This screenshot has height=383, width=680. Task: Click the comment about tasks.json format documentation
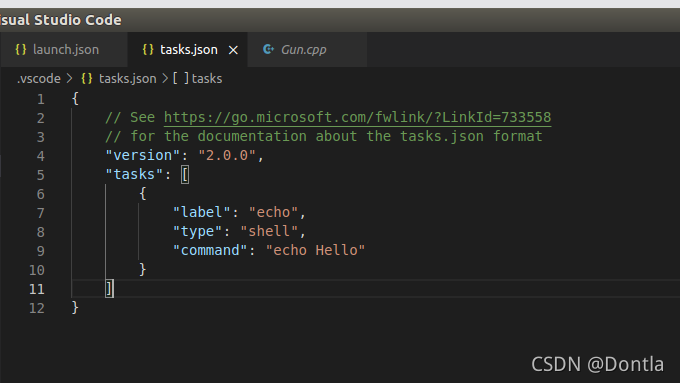pos(324,137)
